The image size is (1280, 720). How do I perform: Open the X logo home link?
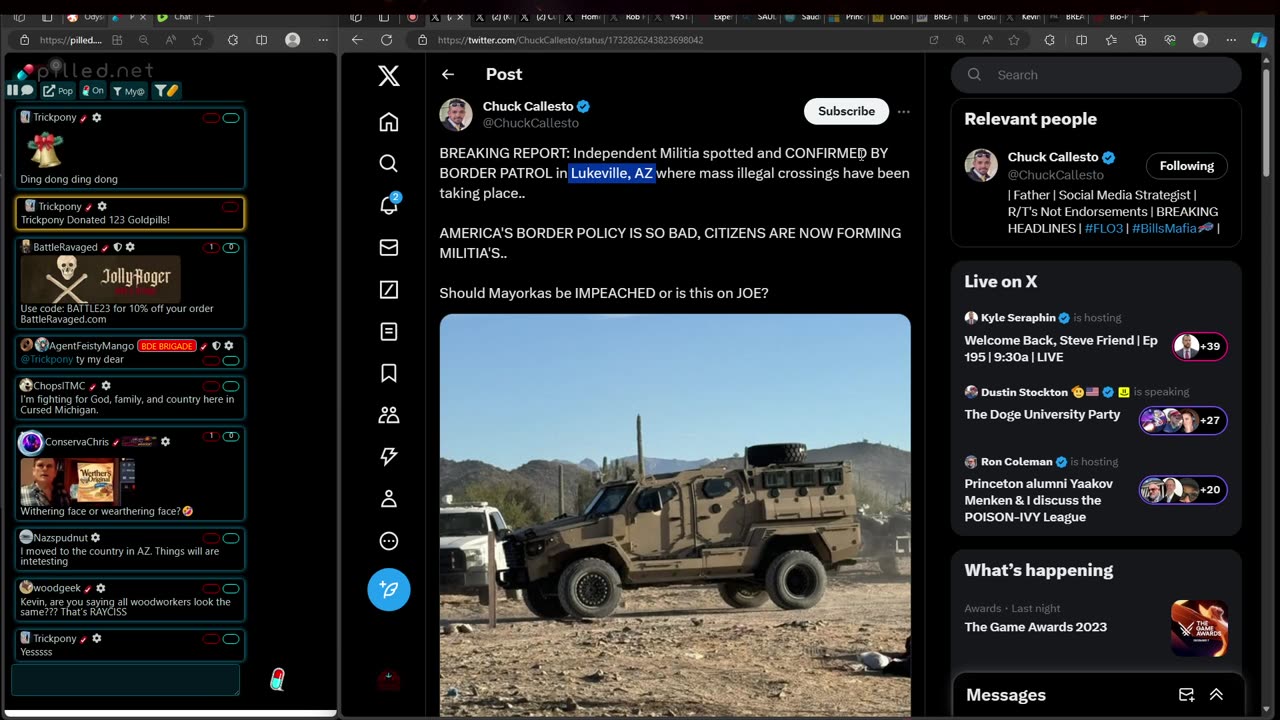click(389, 75)
